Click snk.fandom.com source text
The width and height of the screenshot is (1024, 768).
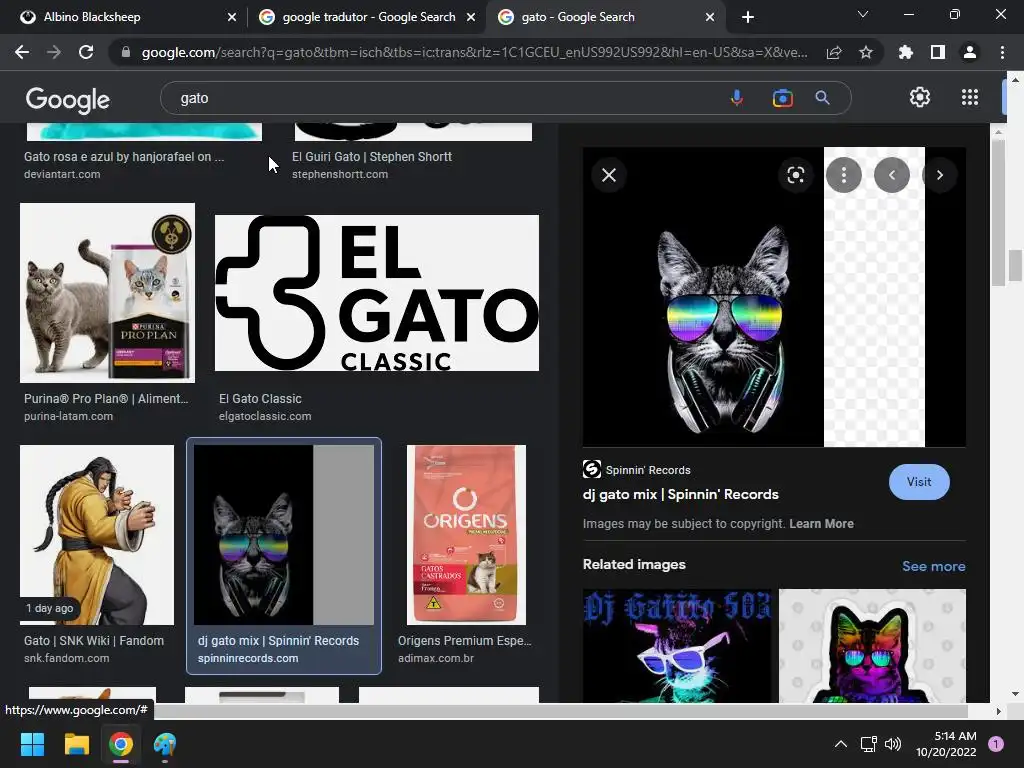[x=67, y=658]
